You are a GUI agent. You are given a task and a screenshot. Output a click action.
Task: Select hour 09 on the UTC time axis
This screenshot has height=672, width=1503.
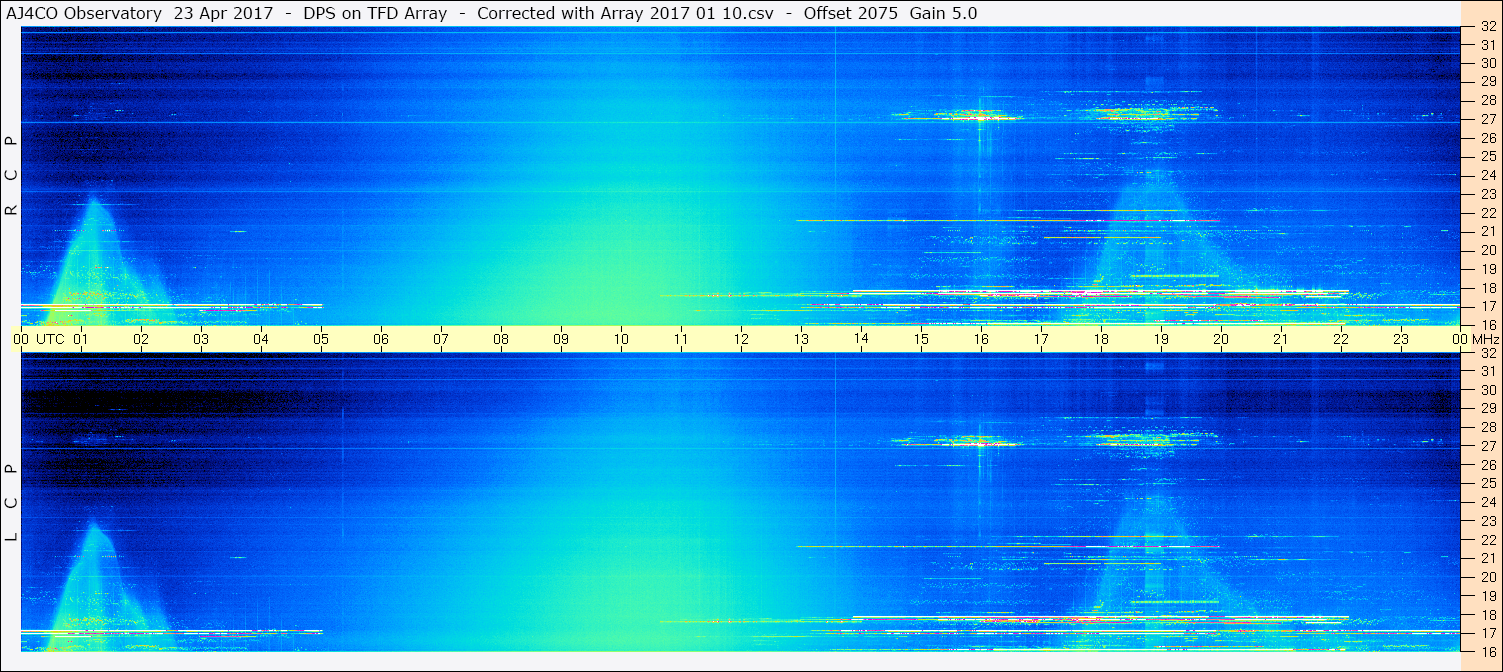pos(561,339)
